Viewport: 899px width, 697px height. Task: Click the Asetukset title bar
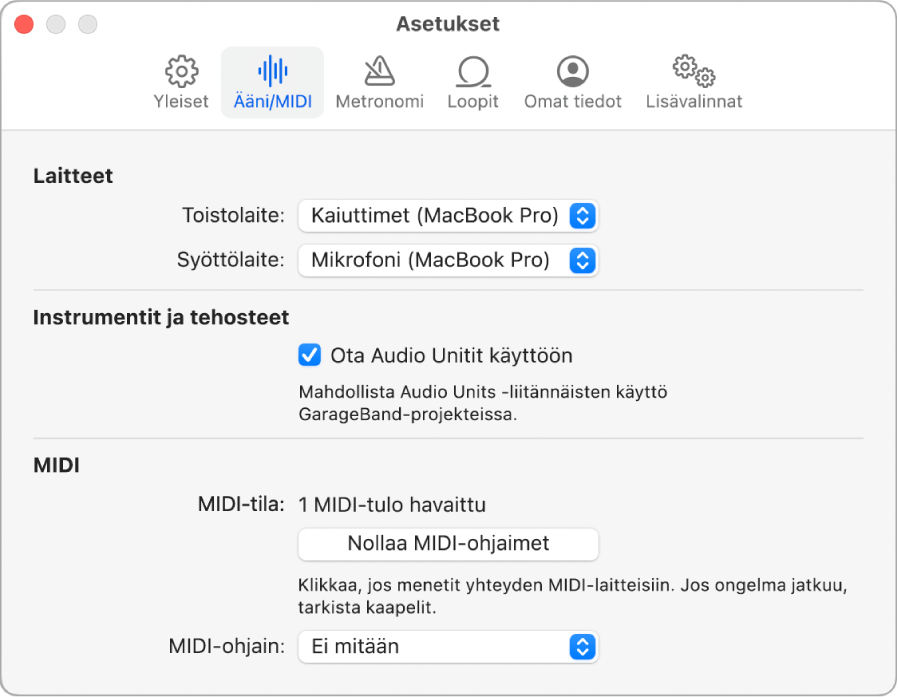tap(449, 23)
